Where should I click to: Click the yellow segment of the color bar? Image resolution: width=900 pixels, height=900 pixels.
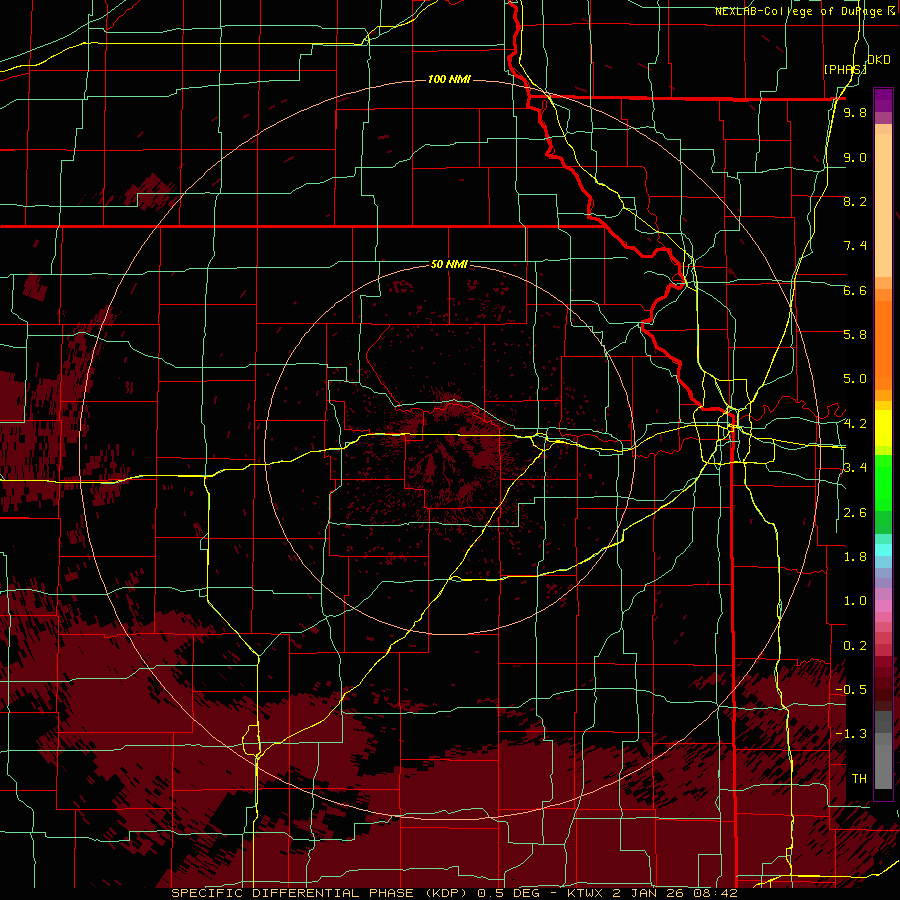point(883,428)
